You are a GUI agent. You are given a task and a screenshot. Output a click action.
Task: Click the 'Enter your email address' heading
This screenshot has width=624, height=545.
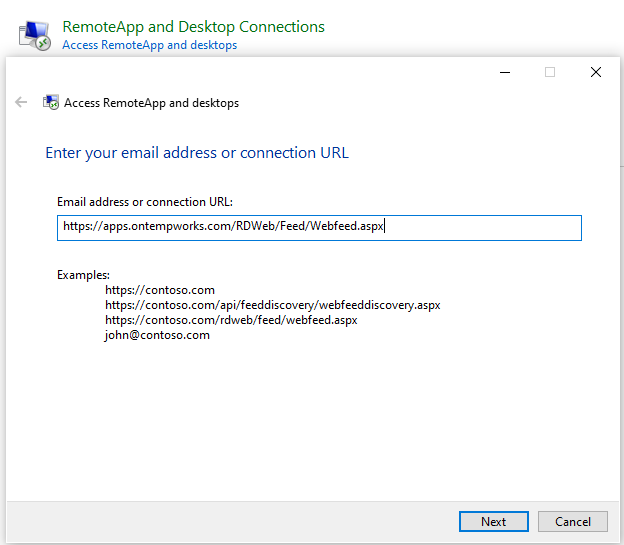point(197,153)
